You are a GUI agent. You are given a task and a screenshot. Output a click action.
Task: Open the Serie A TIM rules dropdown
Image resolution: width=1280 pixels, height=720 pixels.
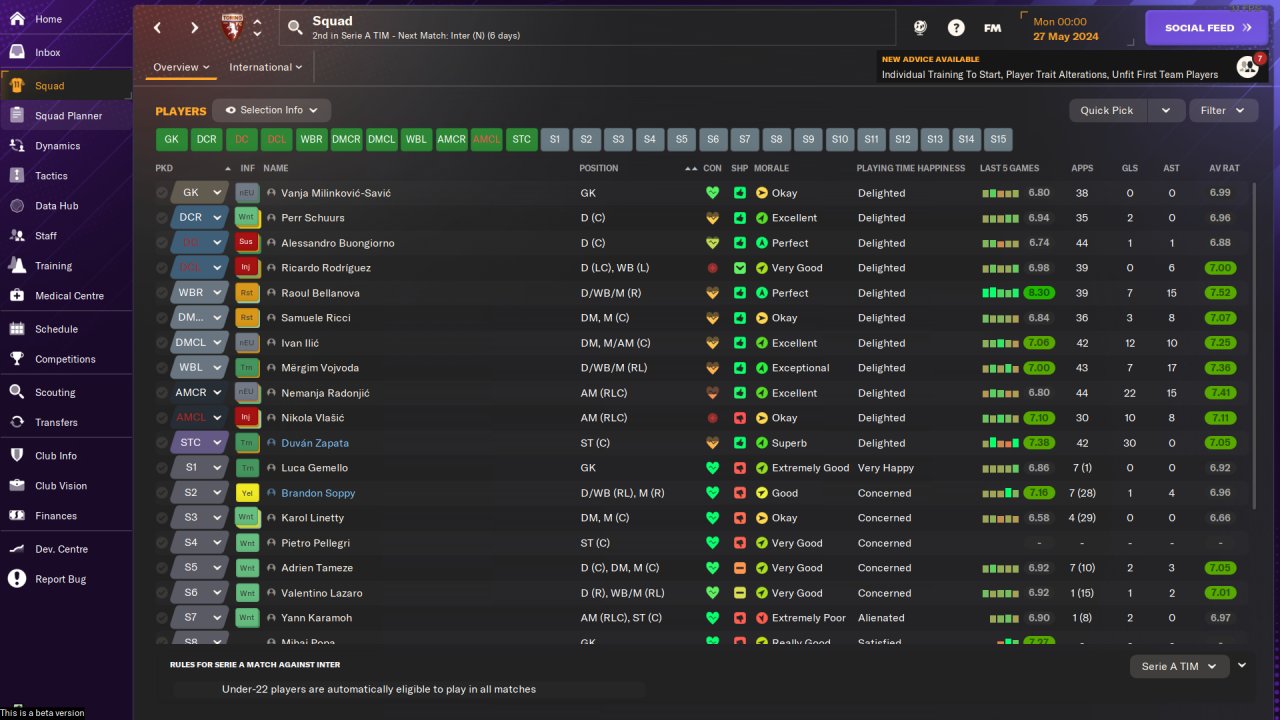coord(1179,666)
